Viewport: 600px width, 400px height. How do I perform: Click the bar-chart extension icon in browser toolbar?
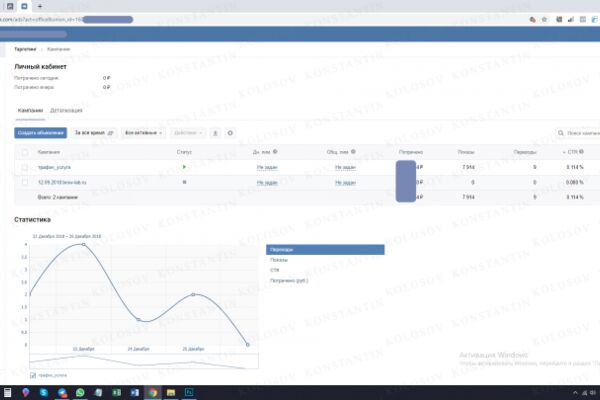571,19
